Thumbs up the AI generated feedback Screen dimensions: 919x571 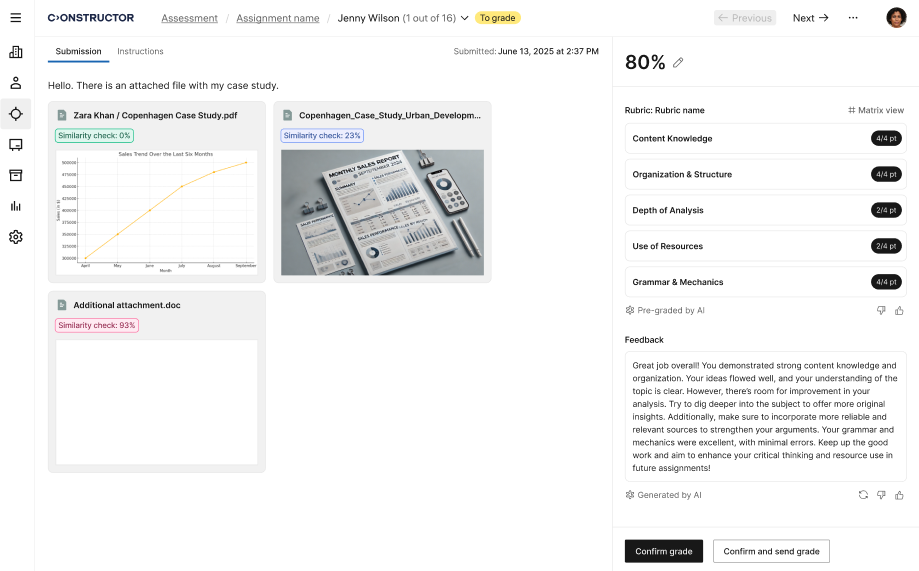click(899, 495)
